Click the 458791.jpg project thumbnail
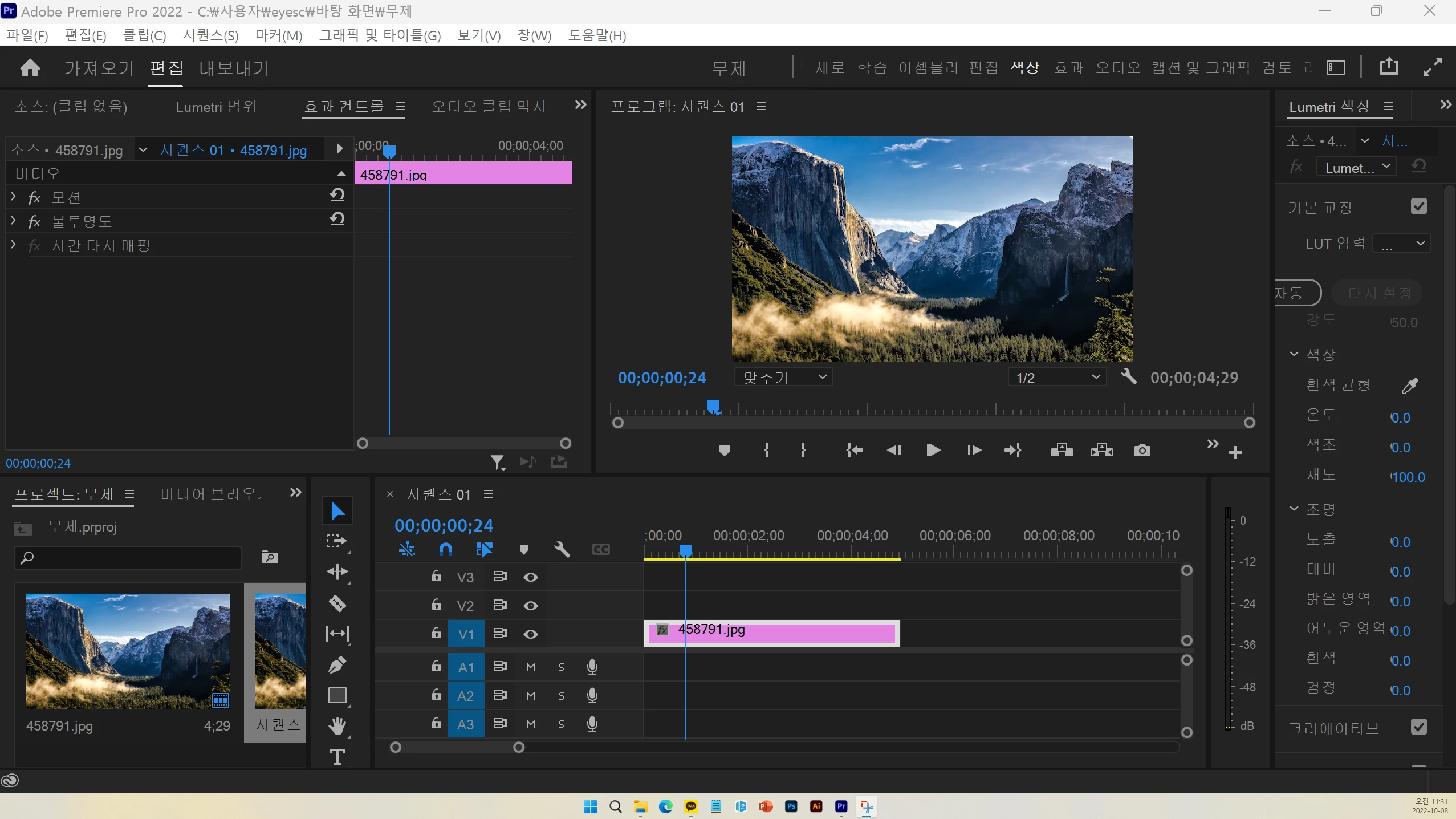Screen dimensions: 1456x819 (x=128, y=650)
